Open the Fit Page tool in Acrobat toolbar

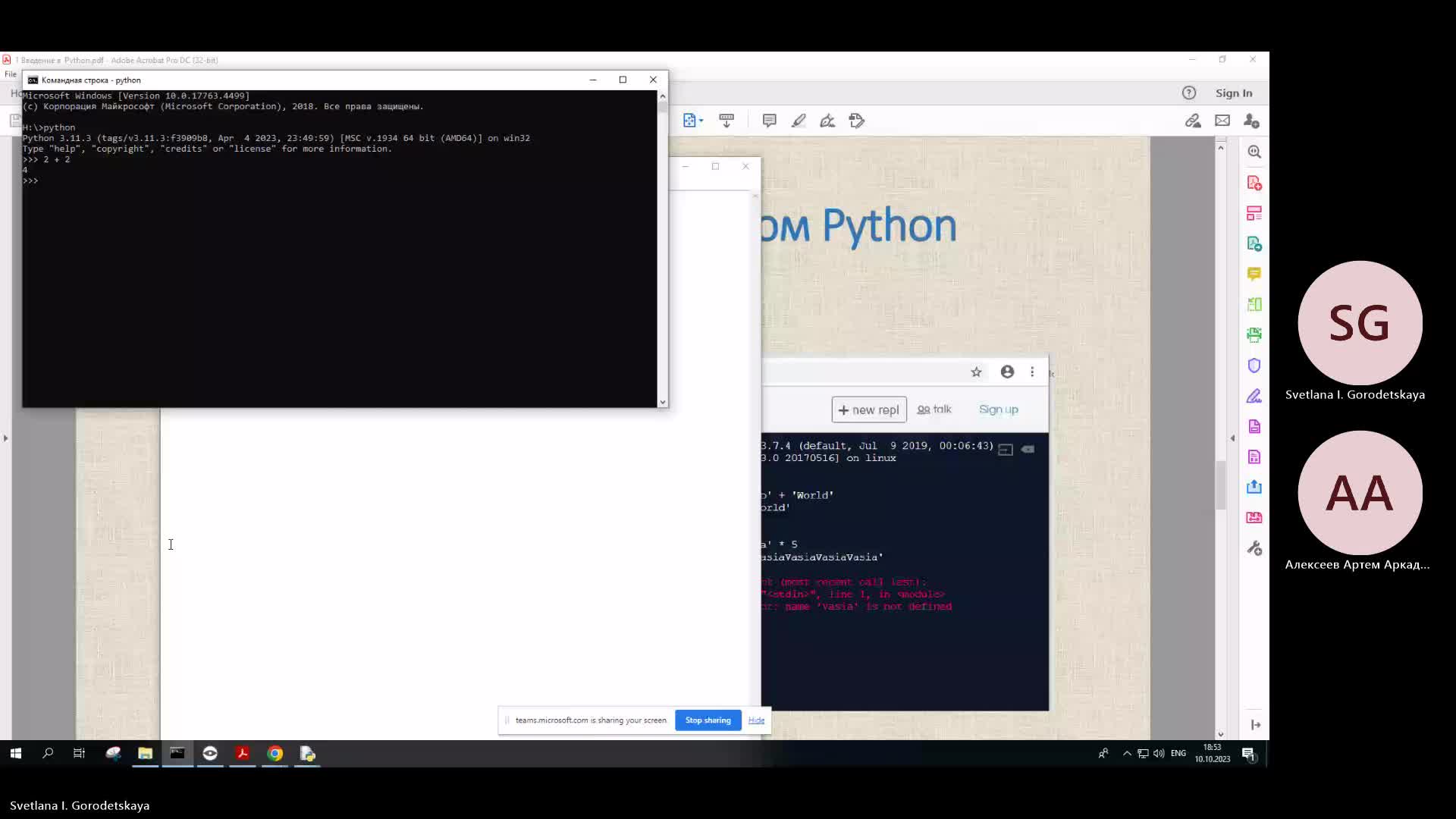tap(689, 121)
